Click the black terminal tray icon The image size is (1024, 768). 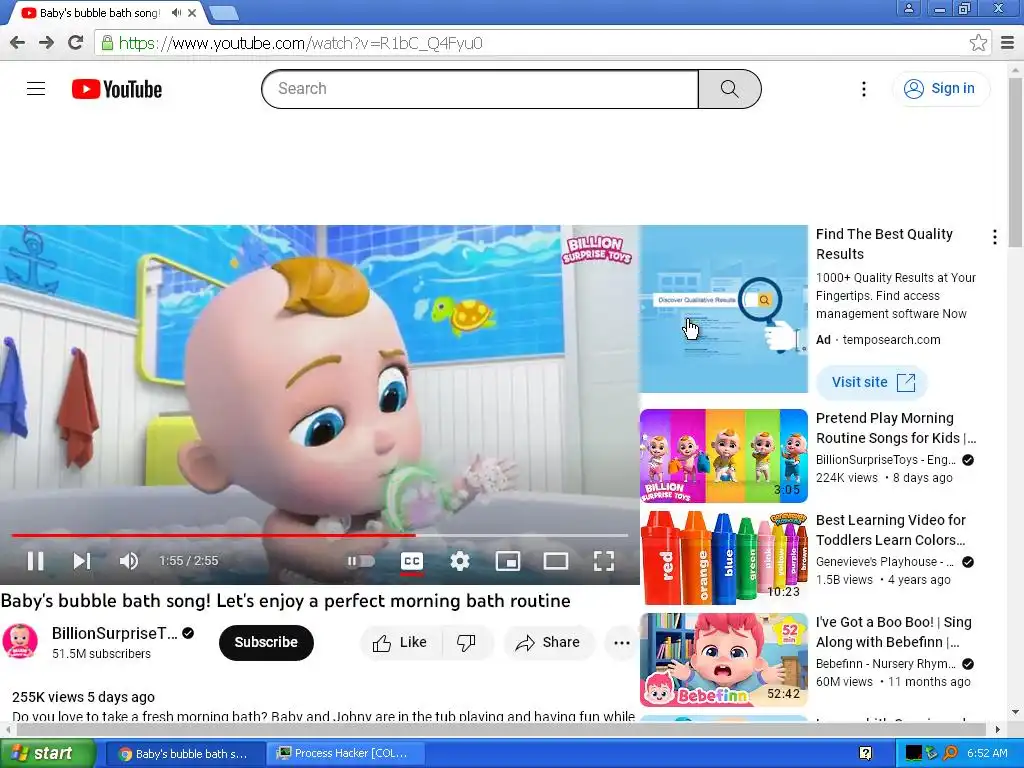pos(913,753)
